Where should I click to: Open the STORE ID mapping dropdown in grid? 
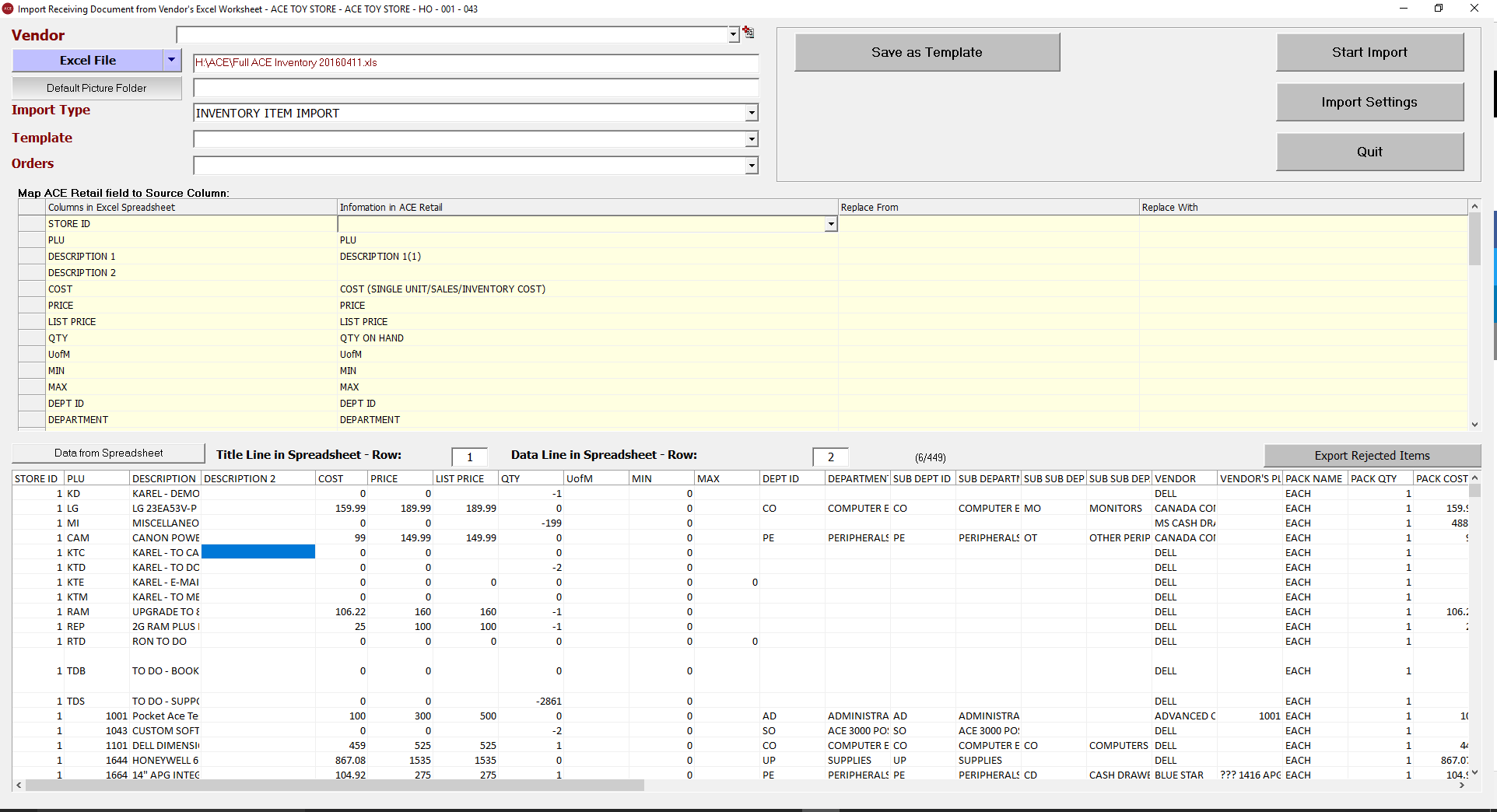pyautogui.click(x=830, y=224)
